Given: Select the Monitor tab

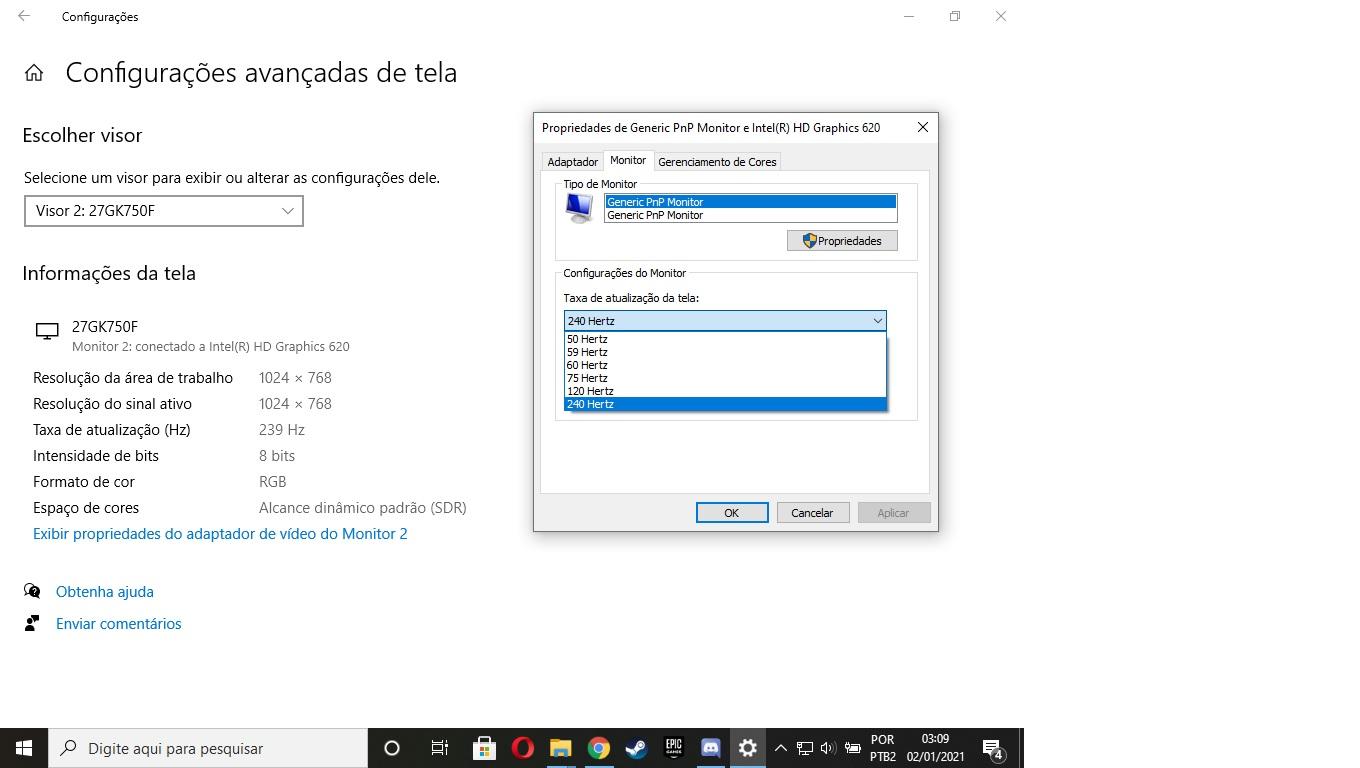Looking at the screenshot, I should click(628, 160).
